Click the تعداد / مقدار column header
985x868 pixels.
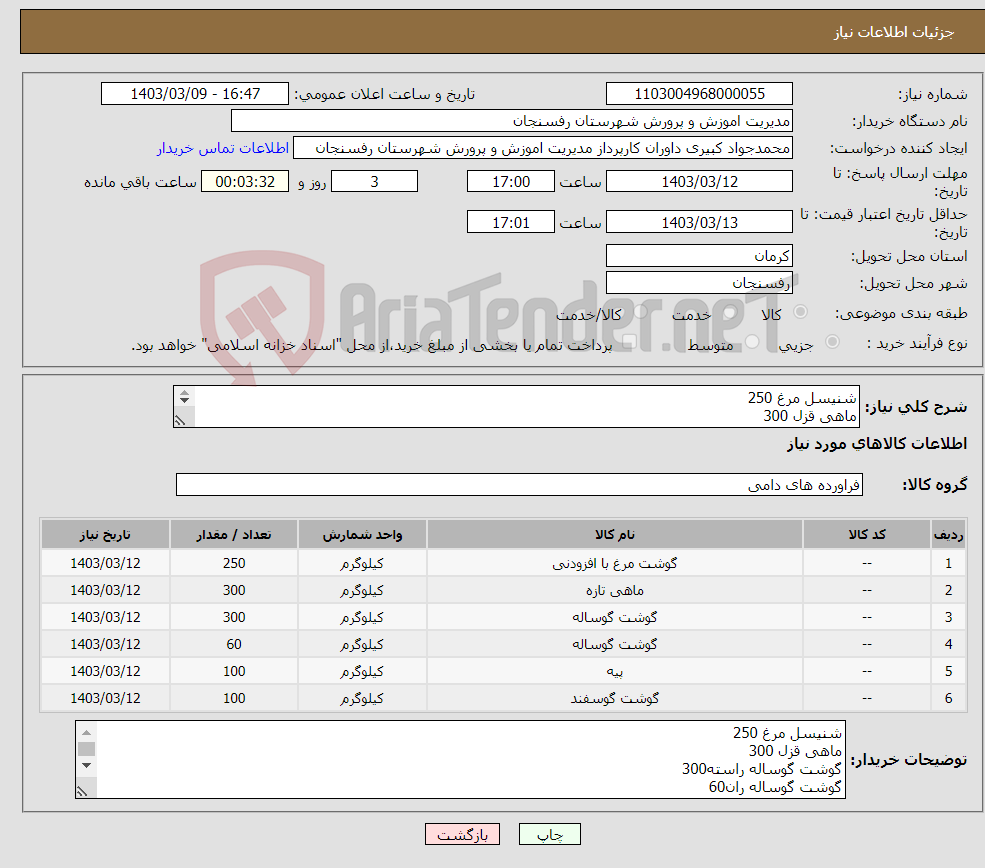(x=234, y=534)
